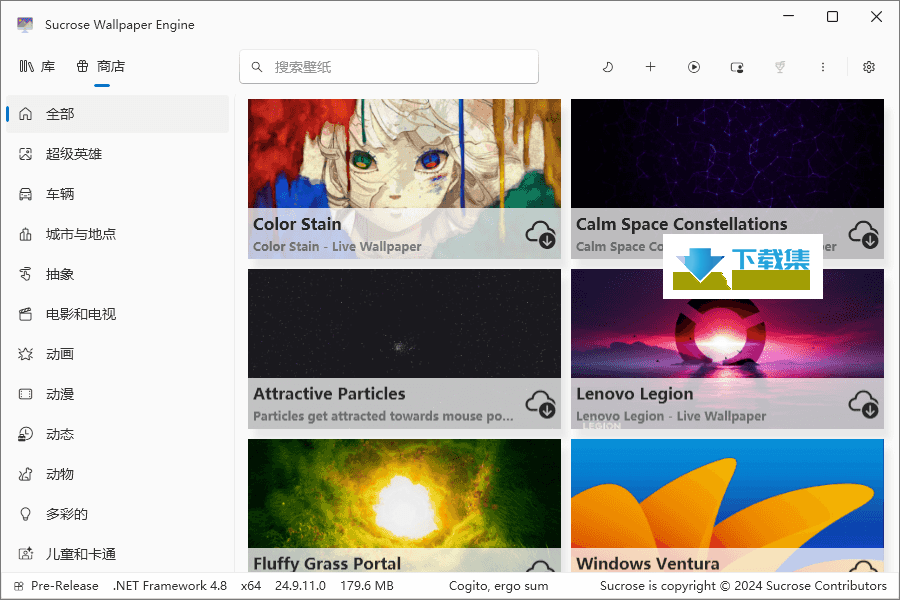Click the Sucrose app logo icon
The image size is (900, 600).
25,25
